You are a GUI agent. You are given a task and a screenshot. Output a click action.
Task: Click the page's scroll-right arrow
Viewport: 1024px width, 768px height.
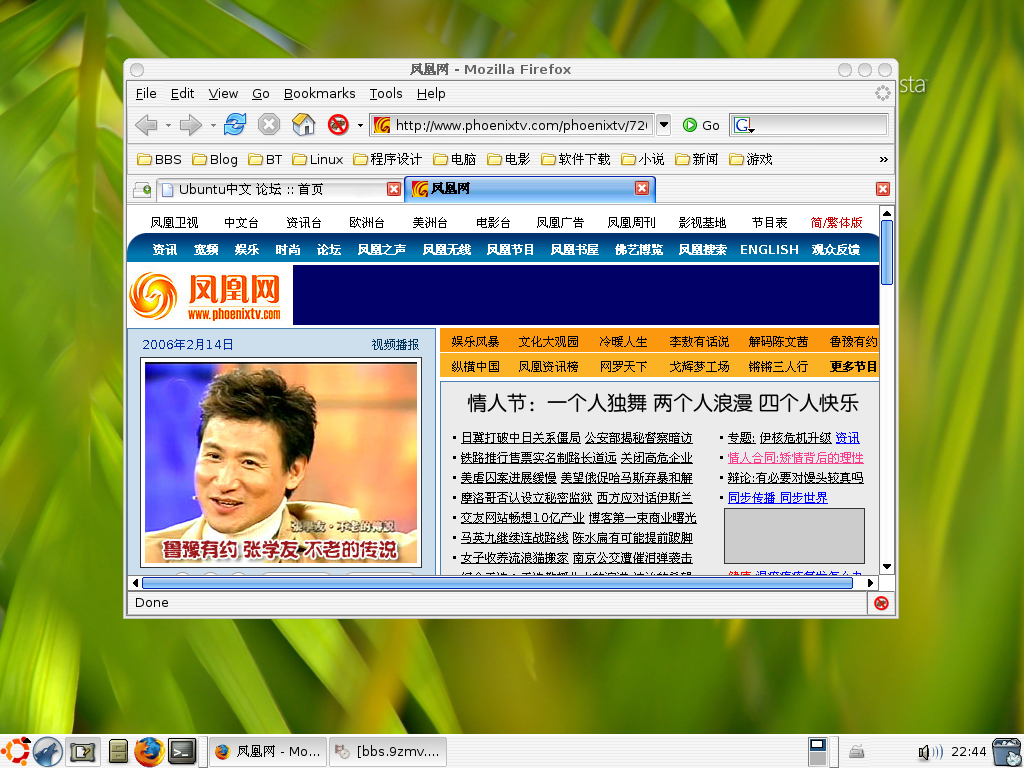tap(870, 583)
